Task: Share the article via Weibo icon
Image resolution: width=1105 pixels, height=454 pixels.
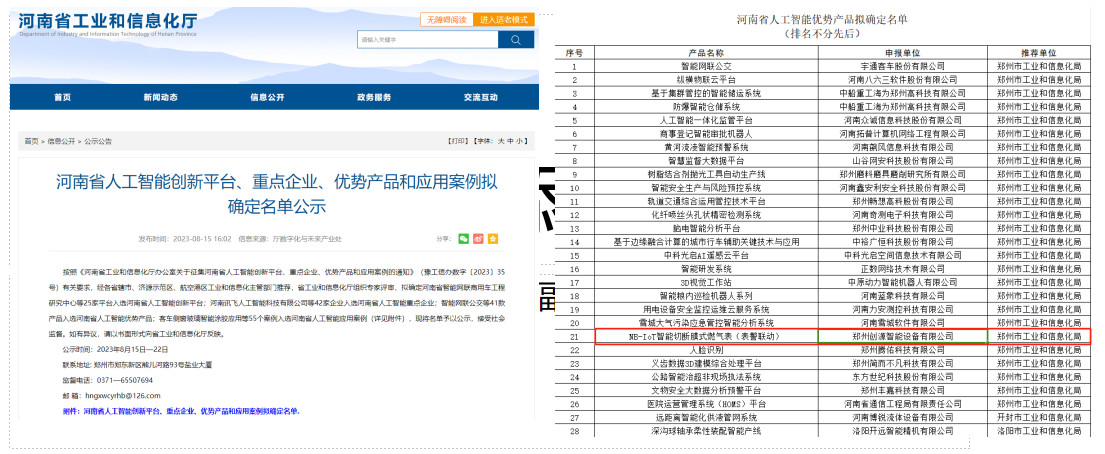Action: (478, 238)
